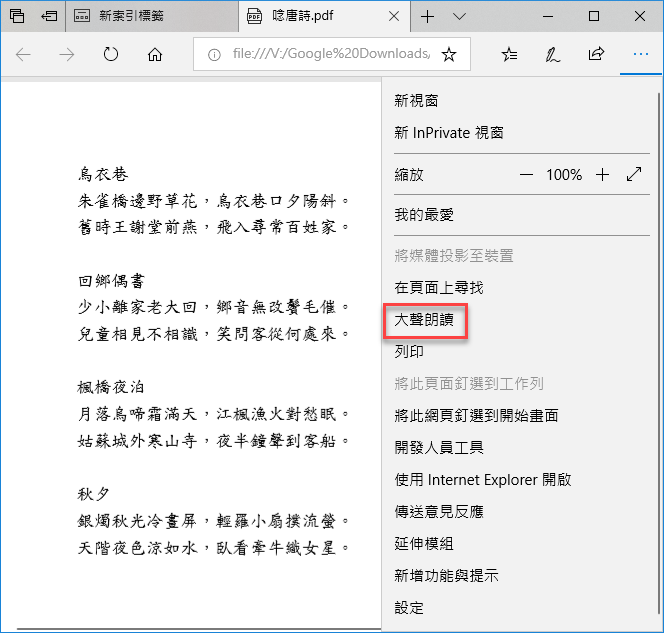Open 延伸模組 from the menu
Viewport: 664px width, 633px height.
click(424, 543)
